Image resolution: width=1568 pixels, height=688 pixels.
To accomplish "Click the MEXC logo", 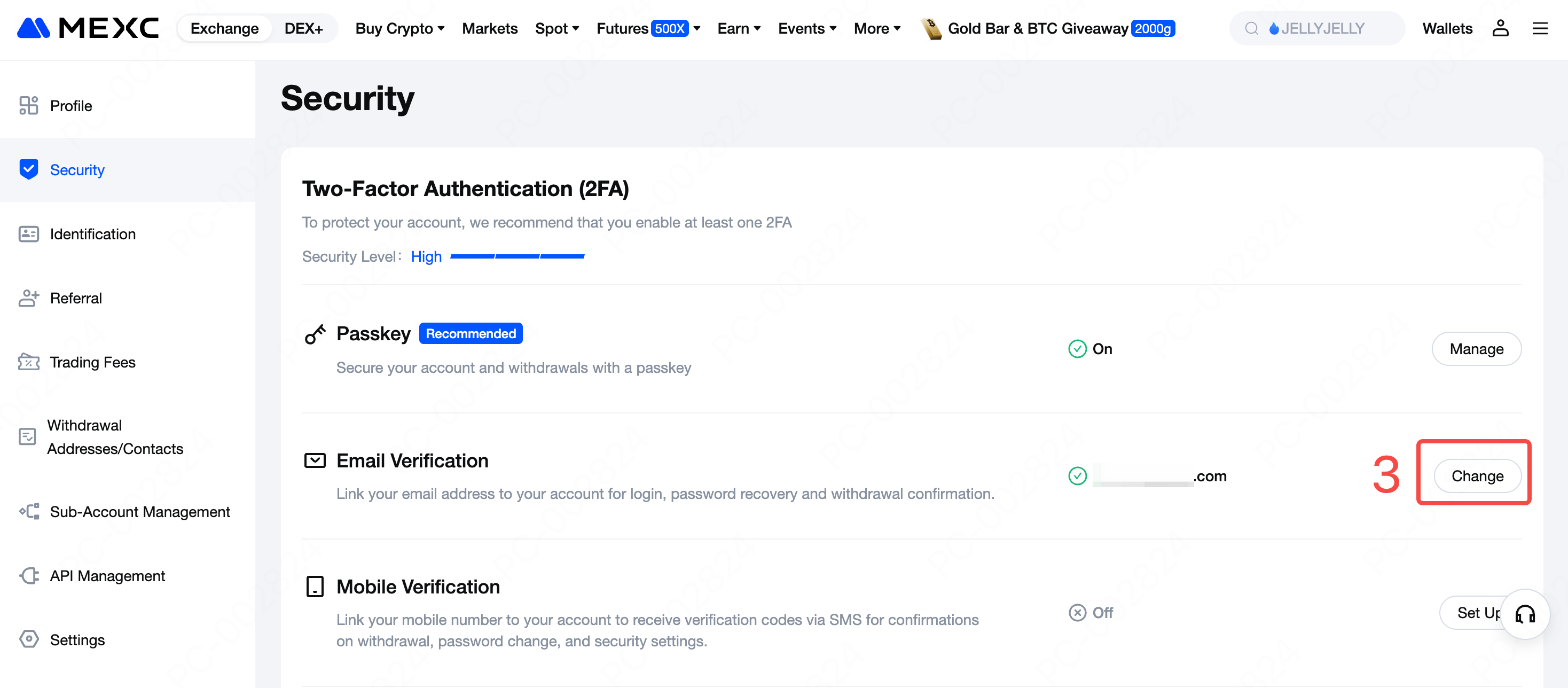I will [88, 28].
